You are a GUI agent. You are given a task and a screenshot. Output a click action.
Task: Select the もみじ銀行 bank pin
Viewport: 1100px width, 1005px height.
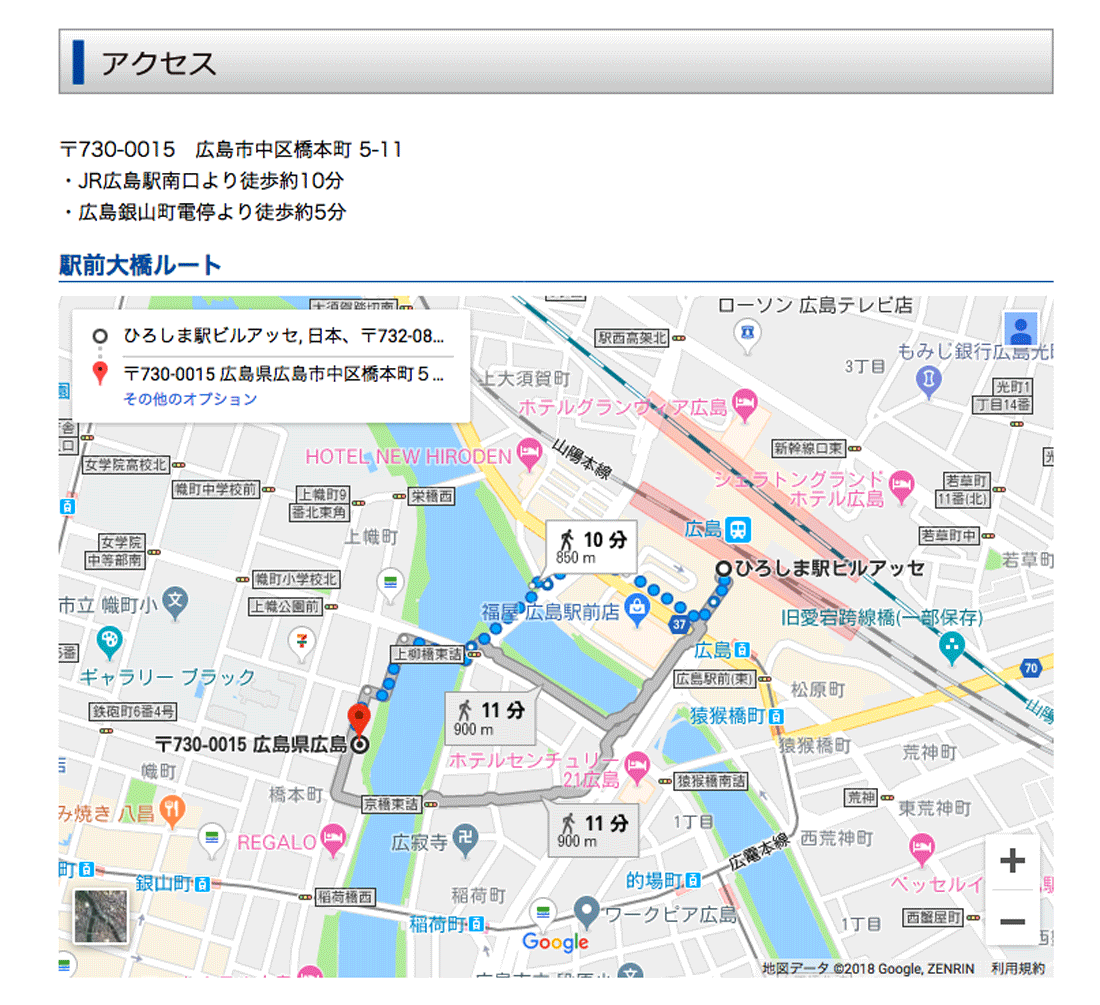929,382
